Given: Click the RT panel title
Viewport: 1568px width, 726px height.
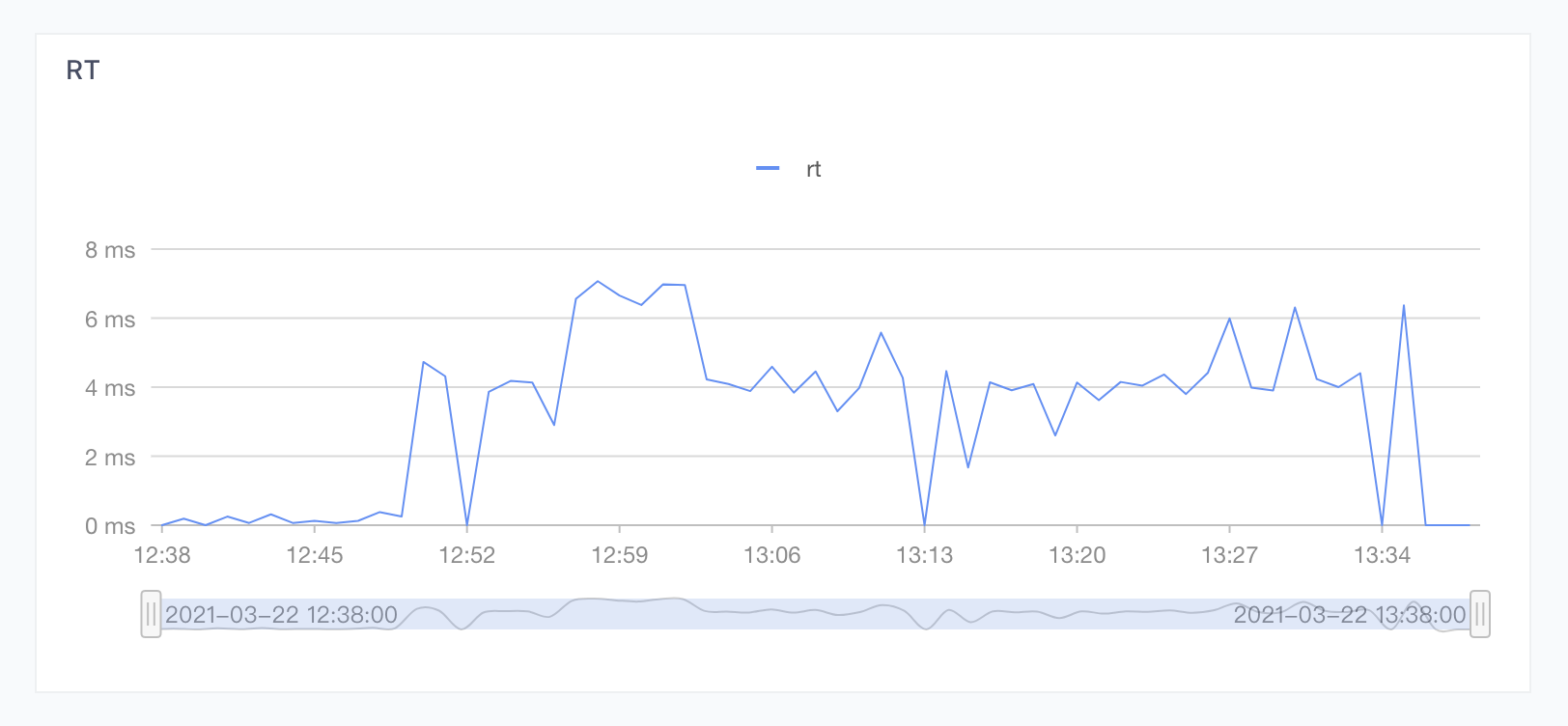Looking at the screenshot, I should tap(83, 70).
